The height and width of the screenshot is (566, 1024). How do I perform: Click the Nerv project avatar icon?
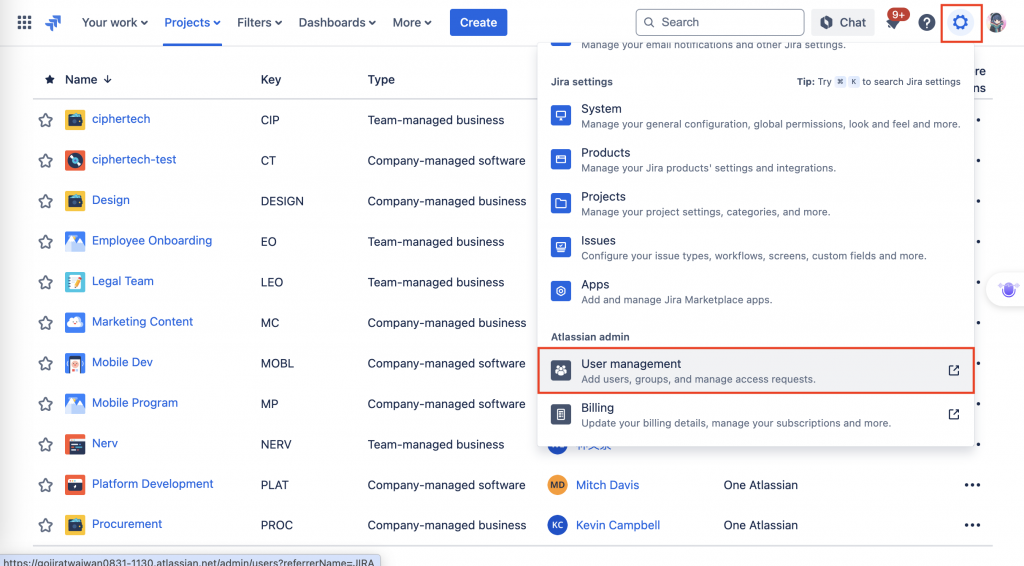[x=75, y=445]
